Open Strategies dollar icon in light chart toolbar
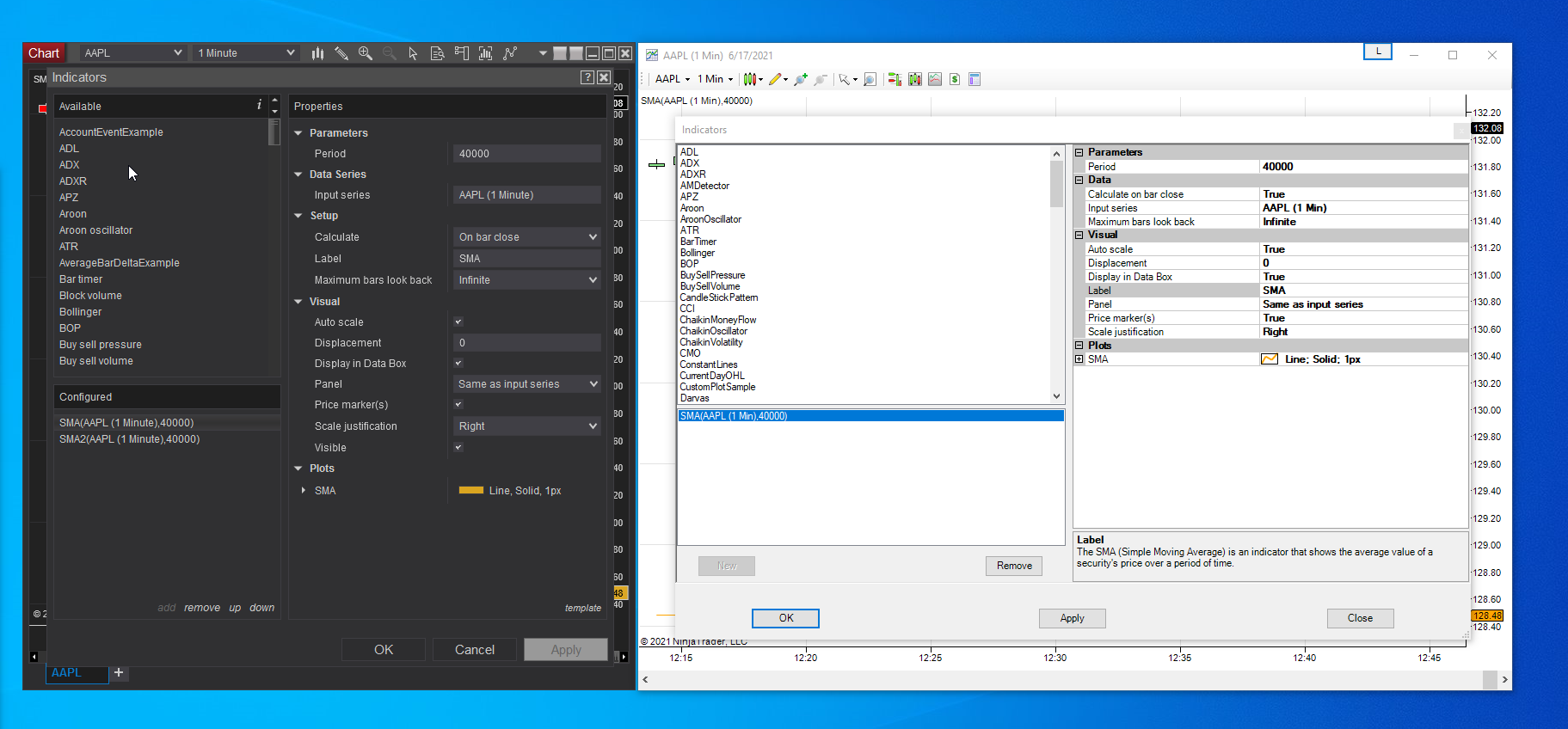 [955, 79]
